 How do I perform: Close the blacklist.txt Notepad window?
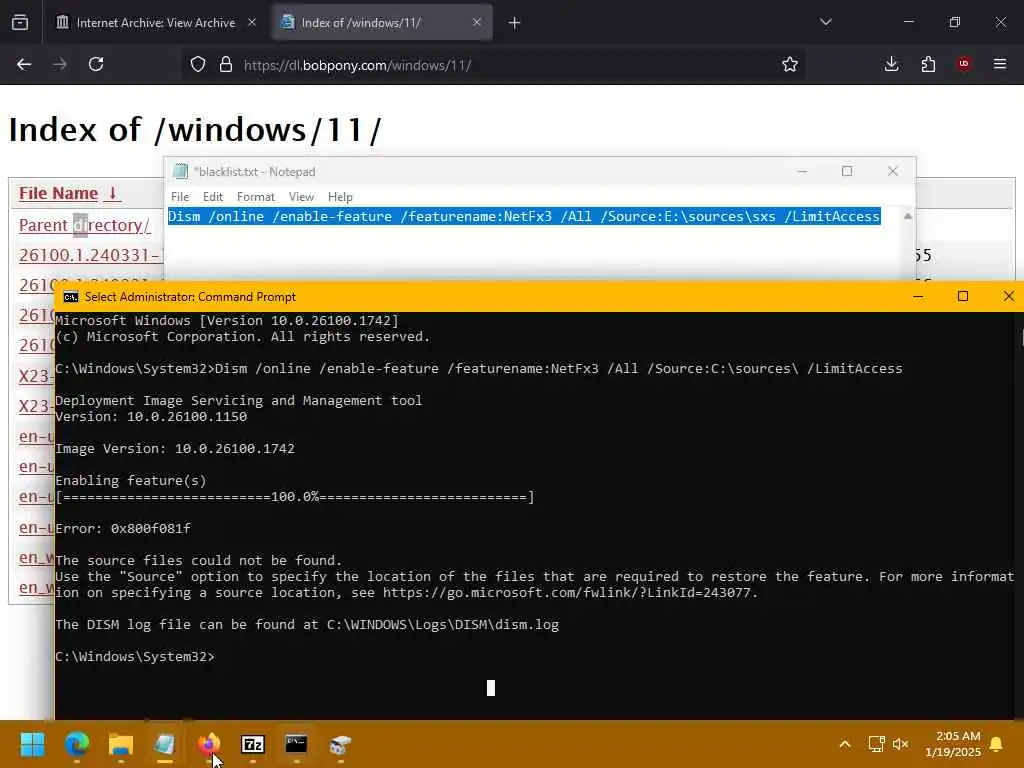point(893,171)
